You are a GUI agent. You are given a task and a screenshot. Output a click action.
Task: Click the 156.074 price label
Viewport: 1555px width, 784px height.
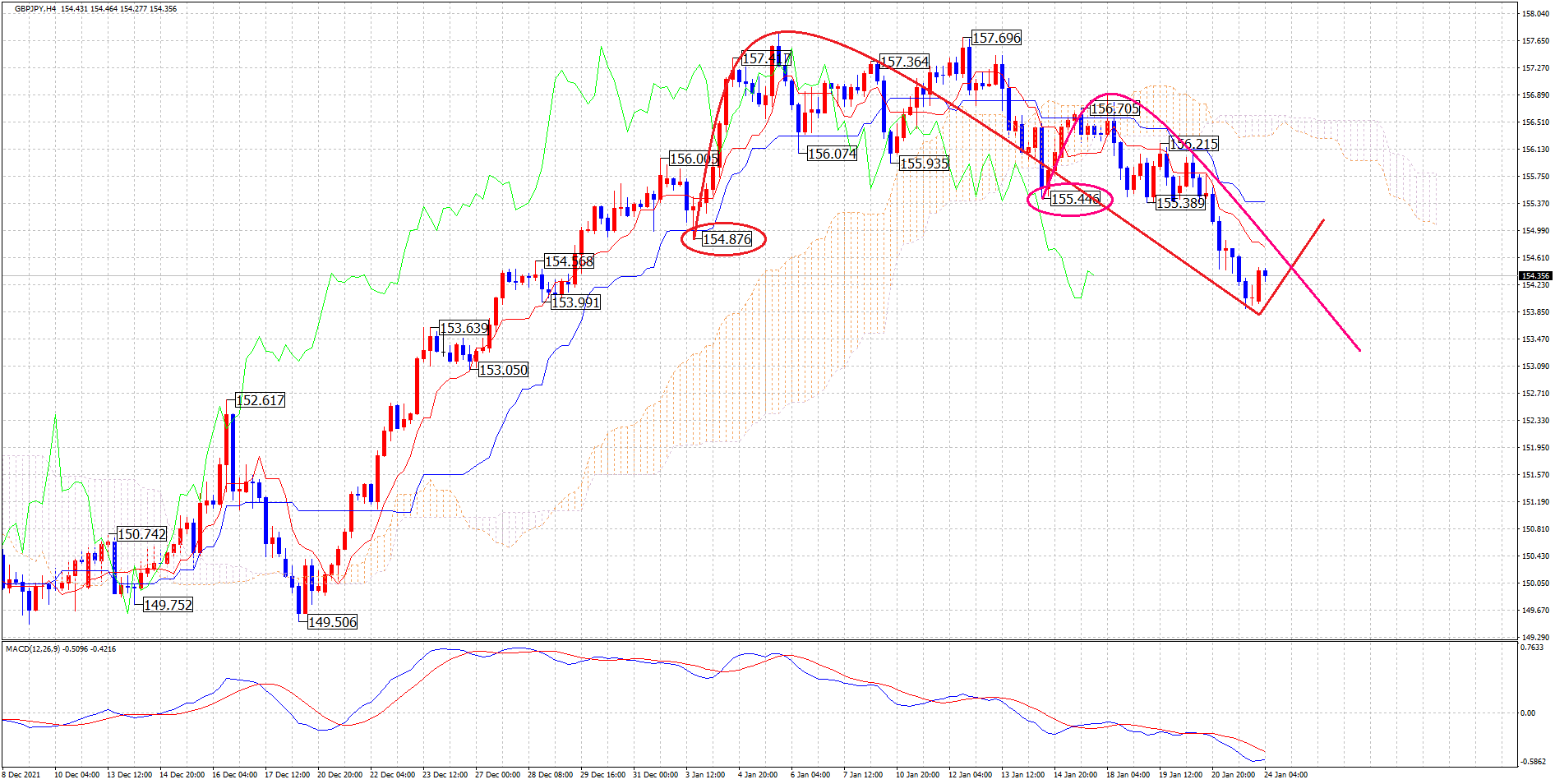tap(832, 154)
